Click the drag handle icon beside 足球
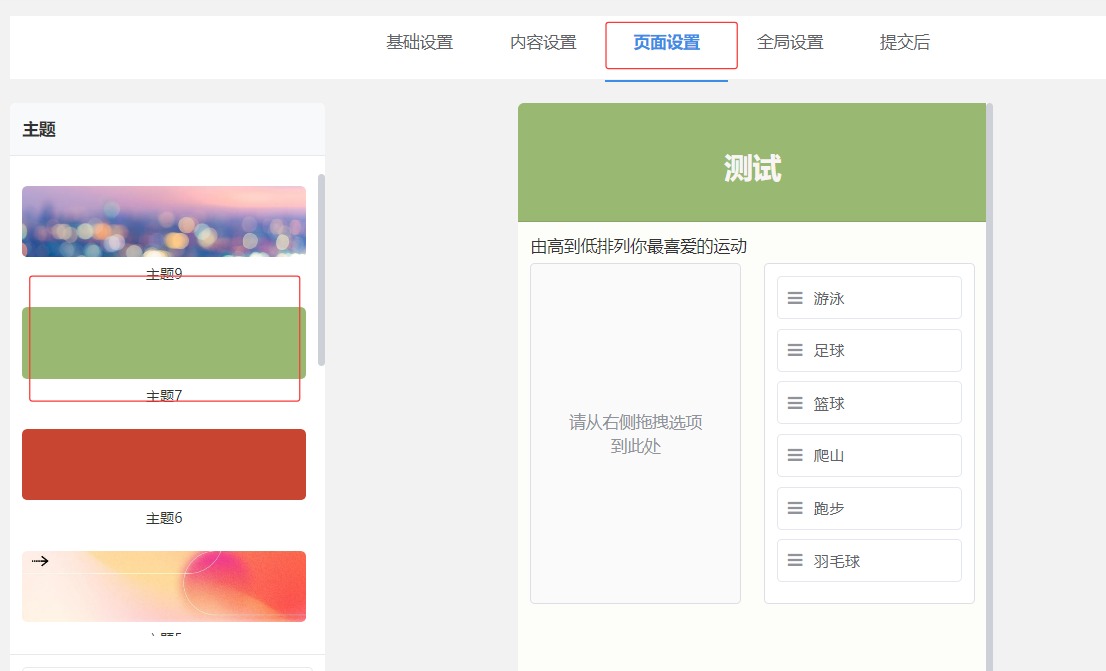 [795, 350]
